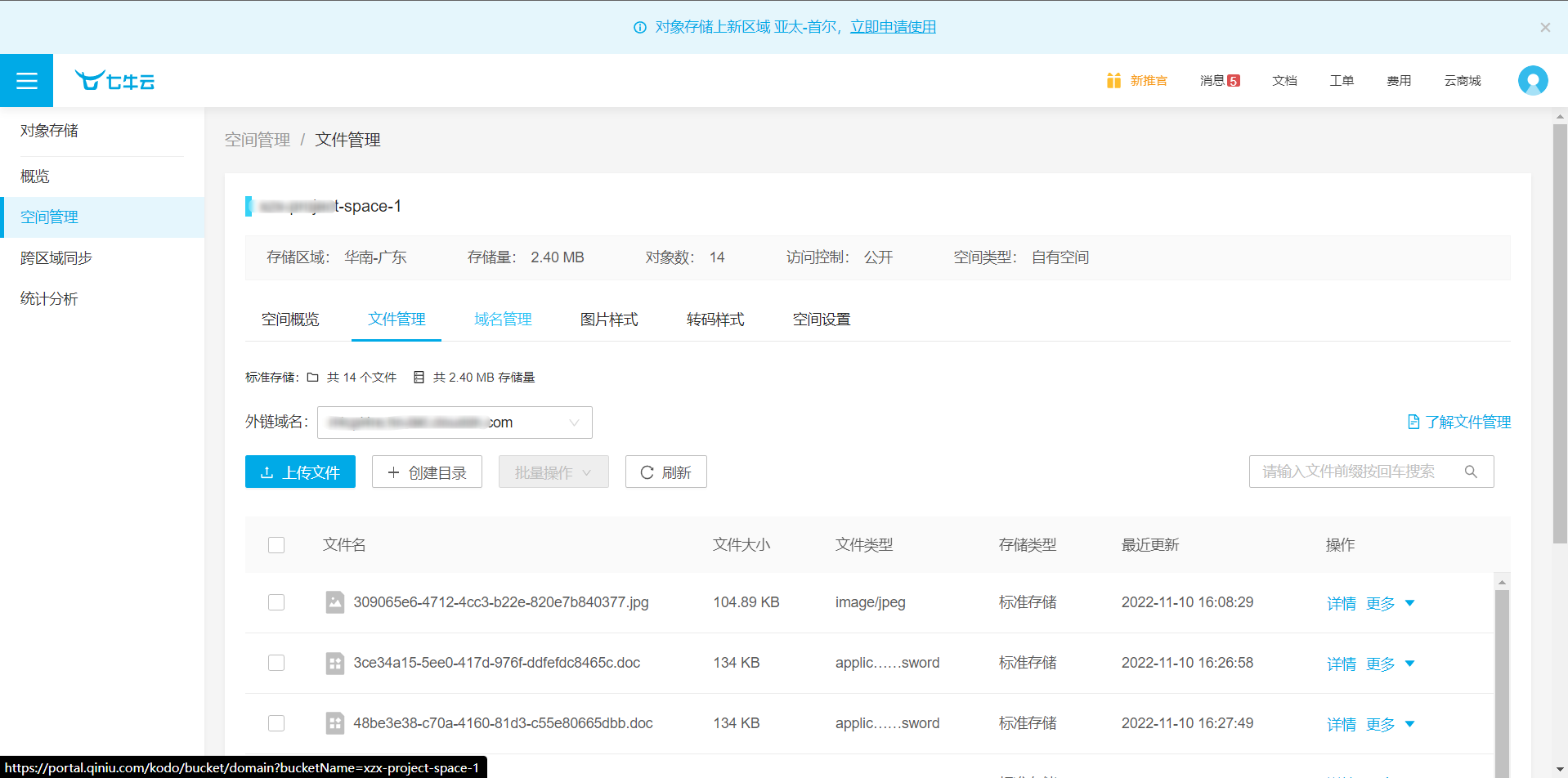The width and height of the screenshot is (1568, 778).
Task: Open 云商城 in the top navigation
Action: [x=1463, y=80]
